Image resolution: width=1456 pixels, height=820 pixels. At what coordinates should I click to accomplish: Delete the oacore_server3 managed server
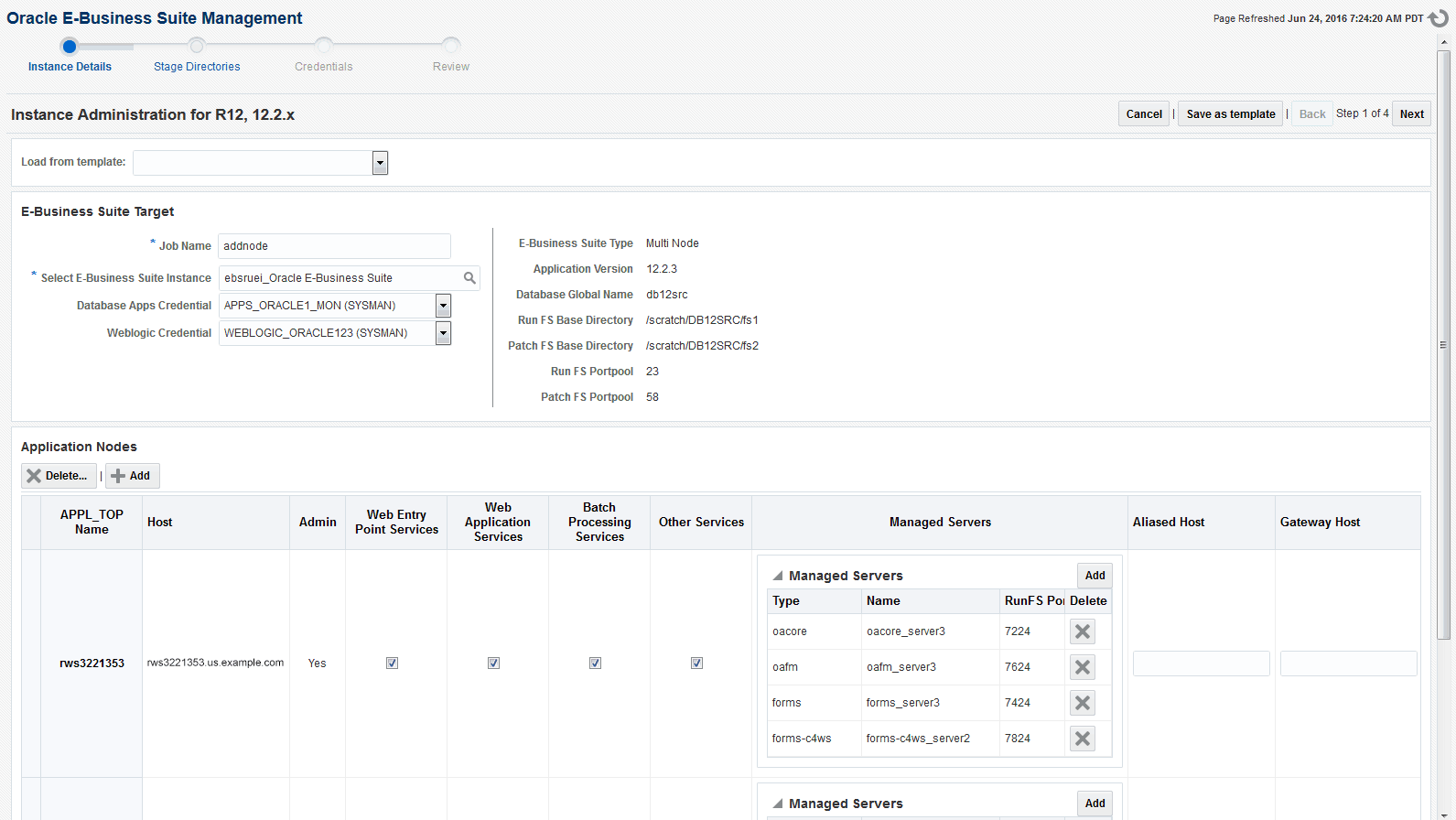coord(1083,631)
